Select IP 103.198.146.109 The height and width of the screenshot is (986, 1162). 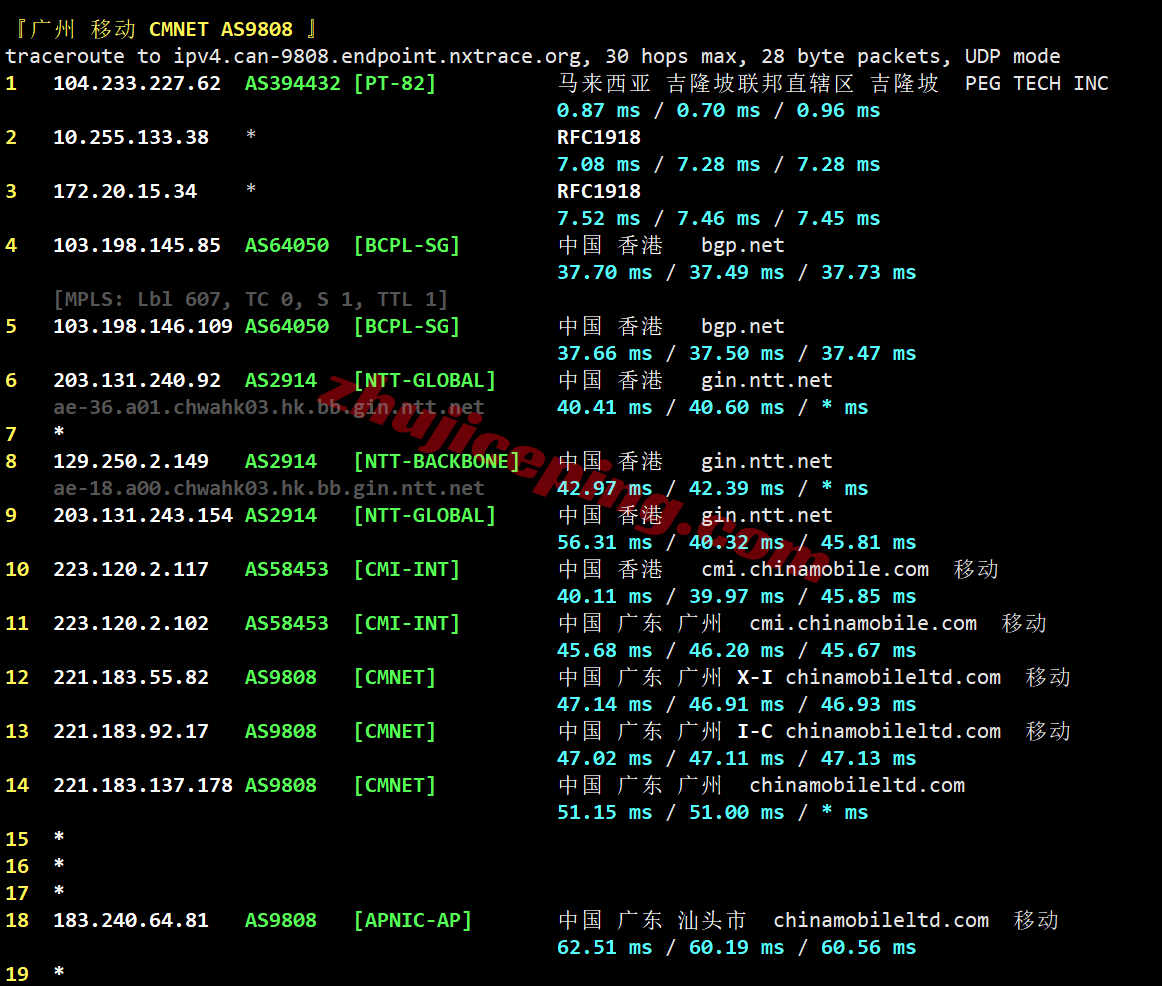tap(143, 326)
